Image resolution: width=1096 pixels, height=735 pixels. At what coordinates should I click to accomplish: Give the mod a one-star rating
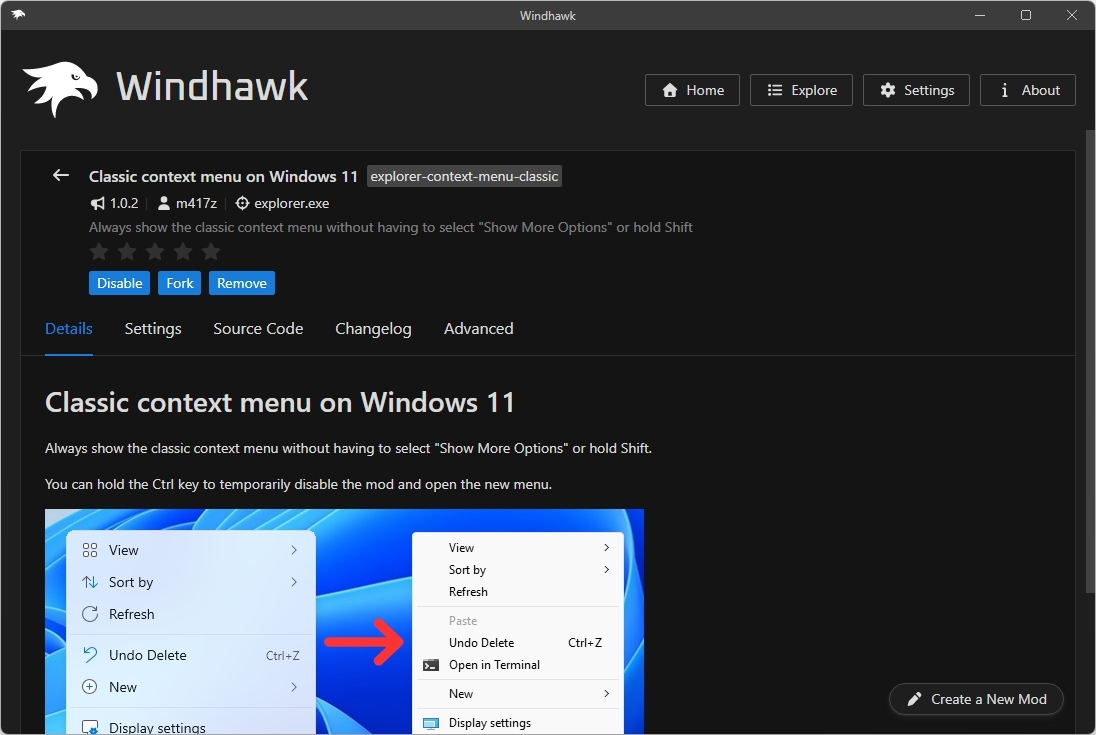pos(99,252)
